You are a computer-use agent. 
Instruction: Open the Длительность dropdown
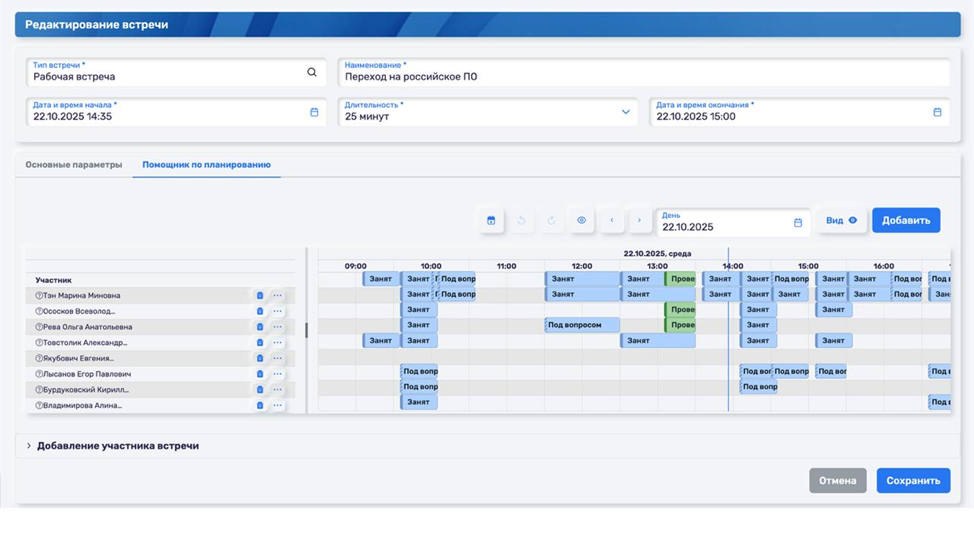coord(626,112)
